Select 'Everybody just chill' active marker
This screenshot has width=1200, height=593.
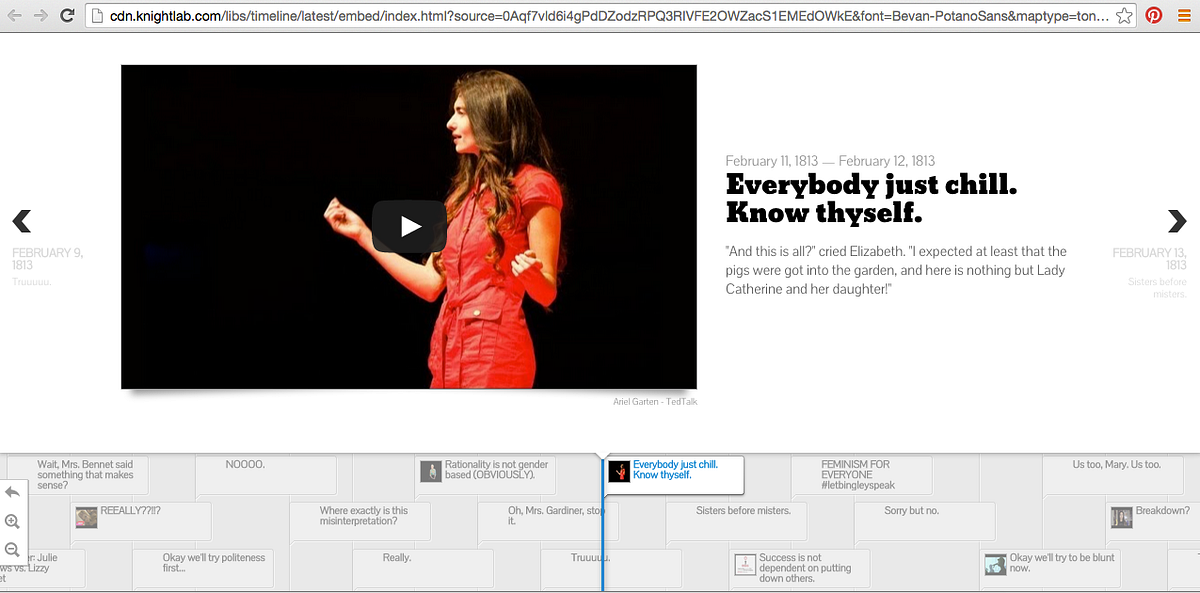(674, 474)
